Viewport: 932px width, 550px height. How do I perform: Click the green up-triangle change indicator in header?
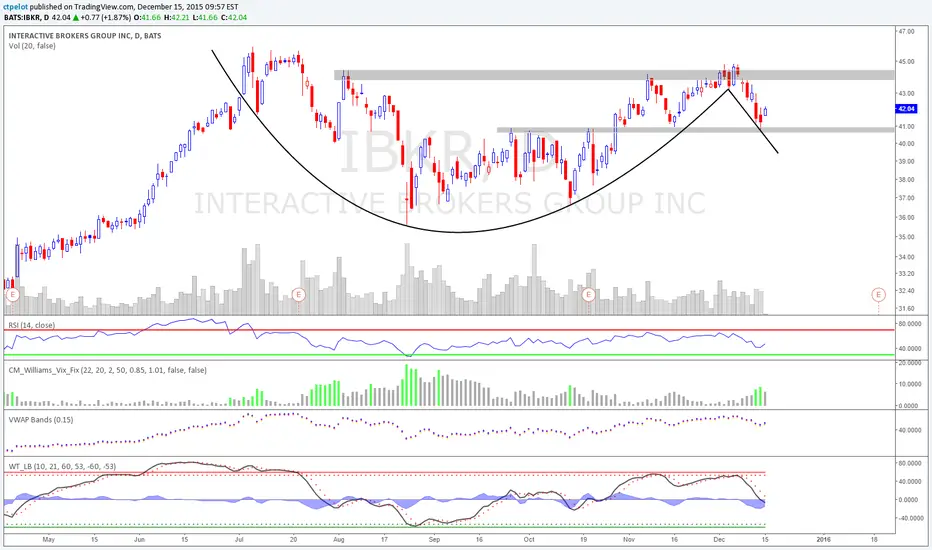[77, 17]
